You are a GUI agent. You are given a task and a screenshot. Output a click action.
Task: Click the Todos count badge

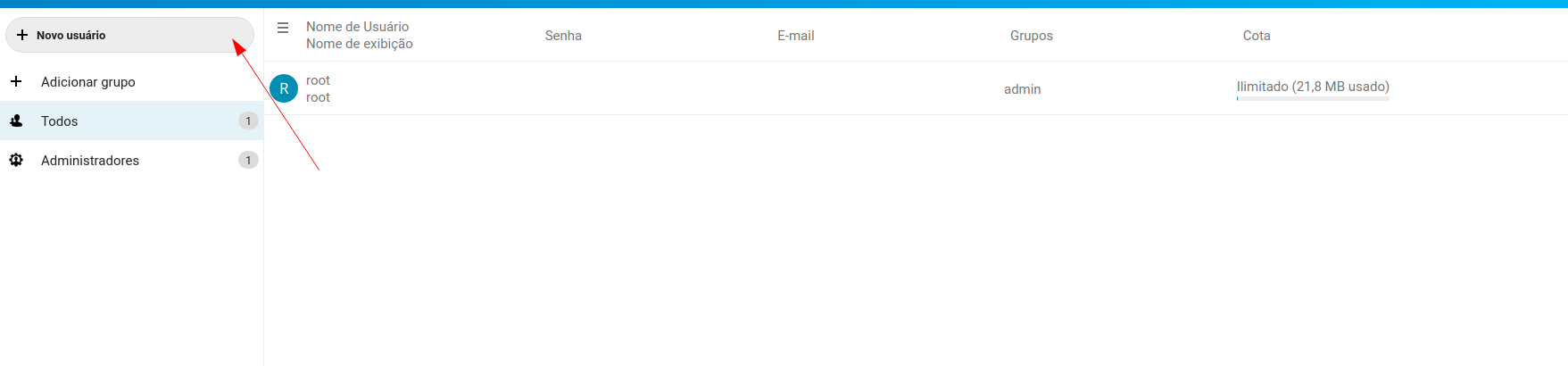click(248, 121)
